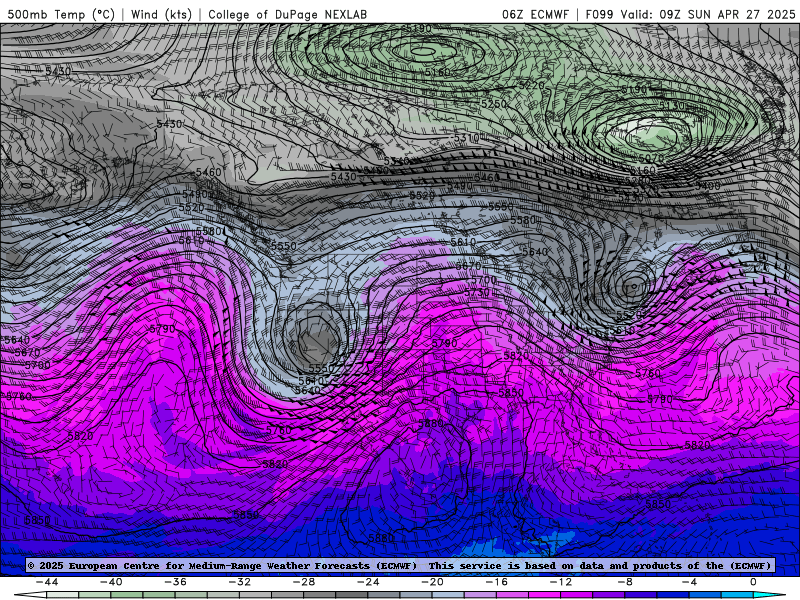The height and width of the screenshot is (600, 800).
Task: Select the -44 colorbar label
Action: pos(47,582)
